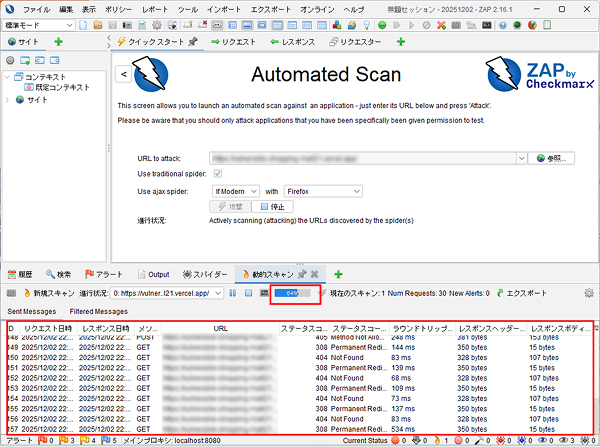
Task: Open the Firefox browser dropdown
Action: tap(323, 191)
